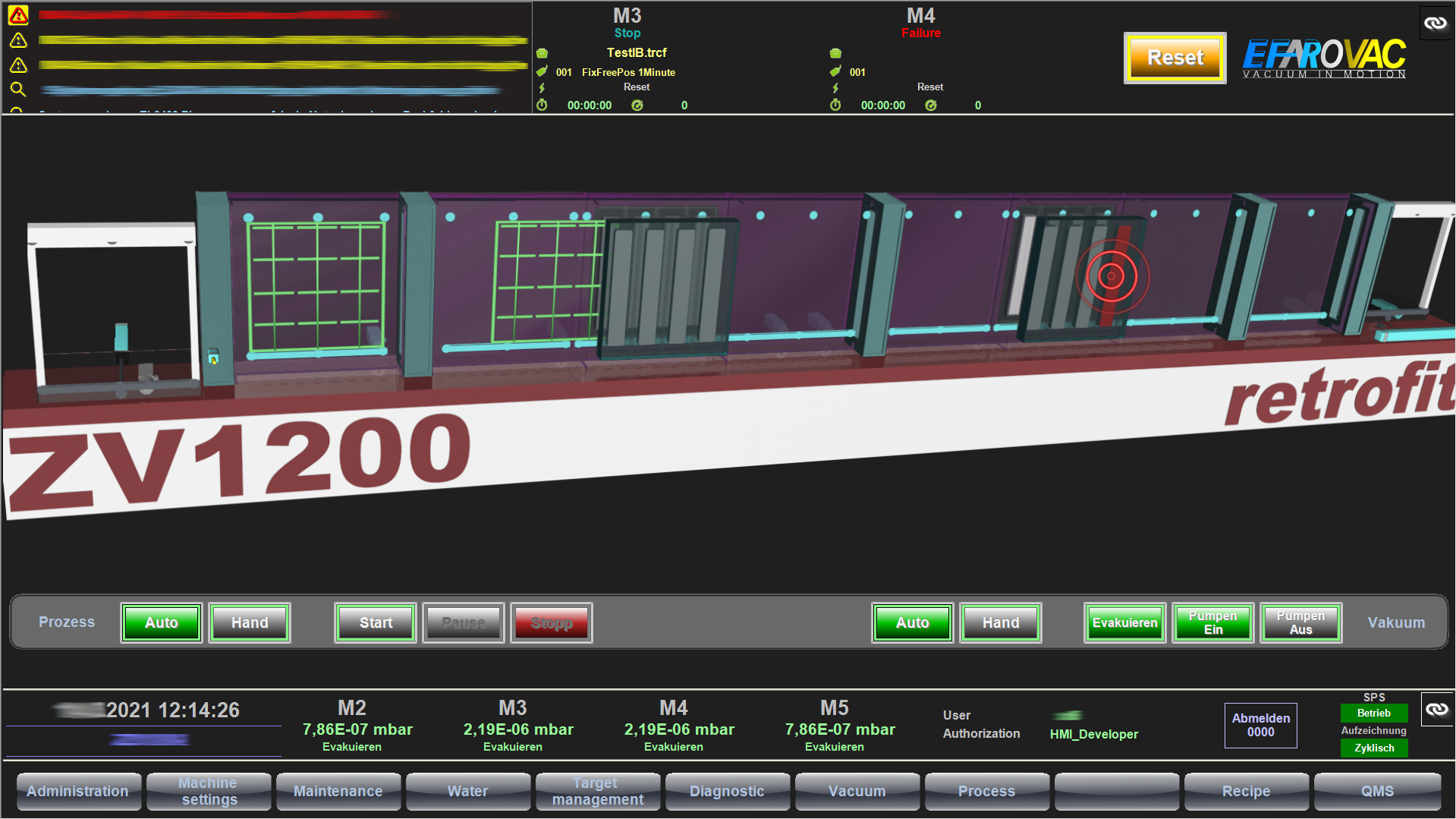Viewport: 1456px width, 819px height.
Task: Click the chain link icon in top-right corner
Action: 1435,23
